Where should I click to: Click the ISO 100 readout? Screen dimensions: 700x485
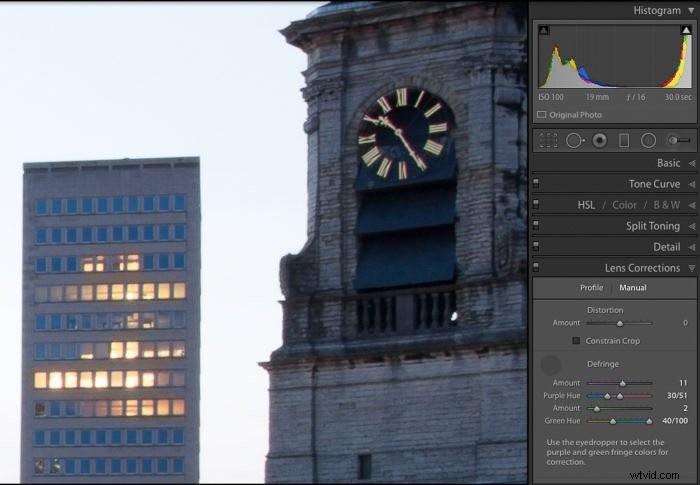(550, 97)
